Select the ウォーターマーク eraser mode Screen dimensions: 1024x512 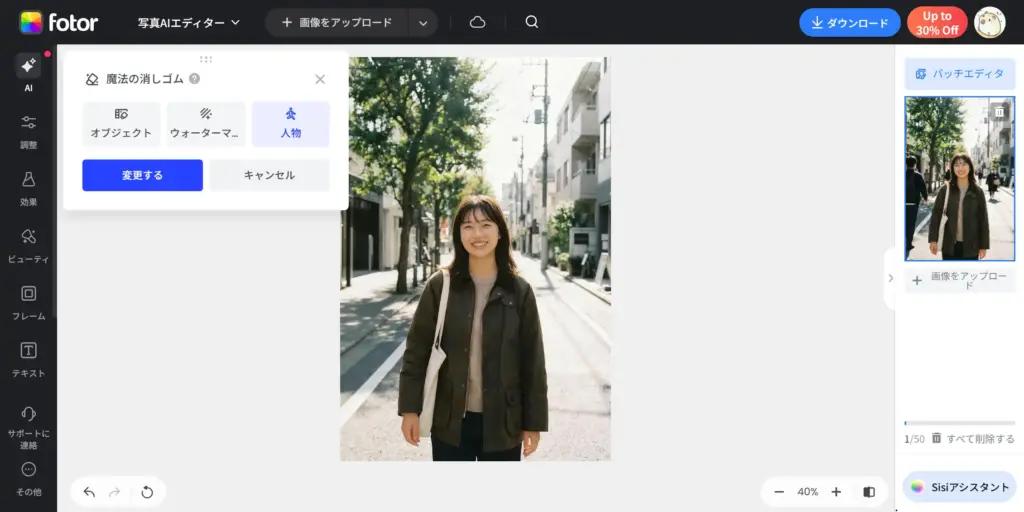pos(206,124)
